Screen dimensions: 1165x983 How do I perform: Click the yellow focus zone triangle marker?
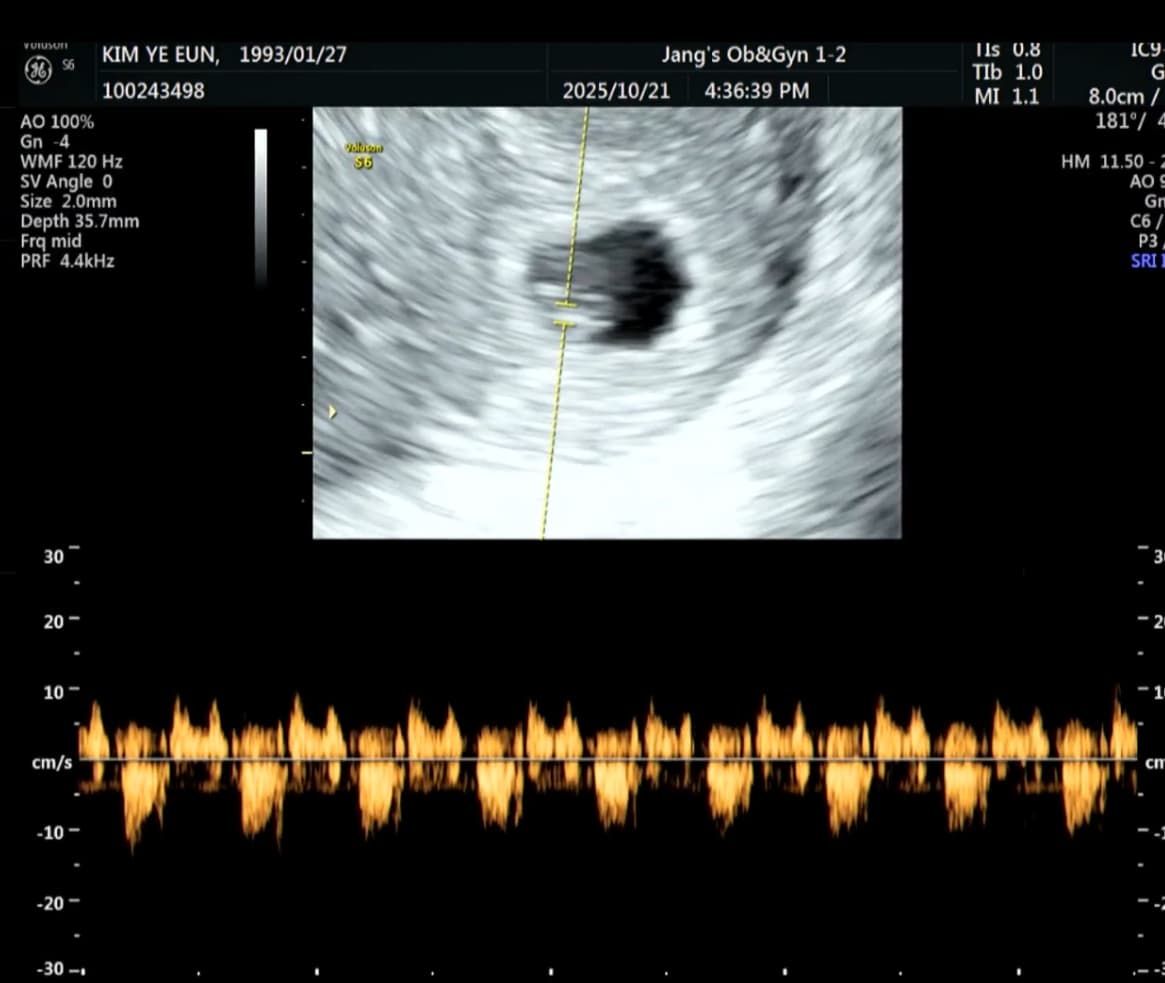point(332,411)
